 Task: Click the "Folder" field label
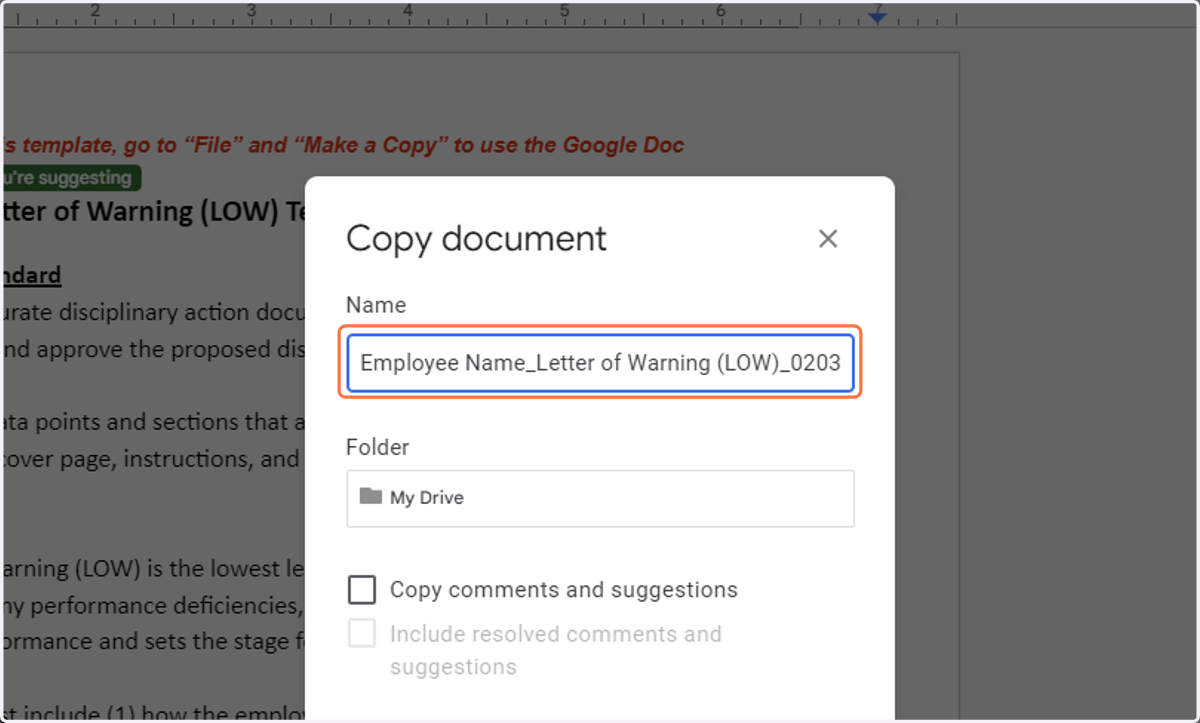[378, 447]
